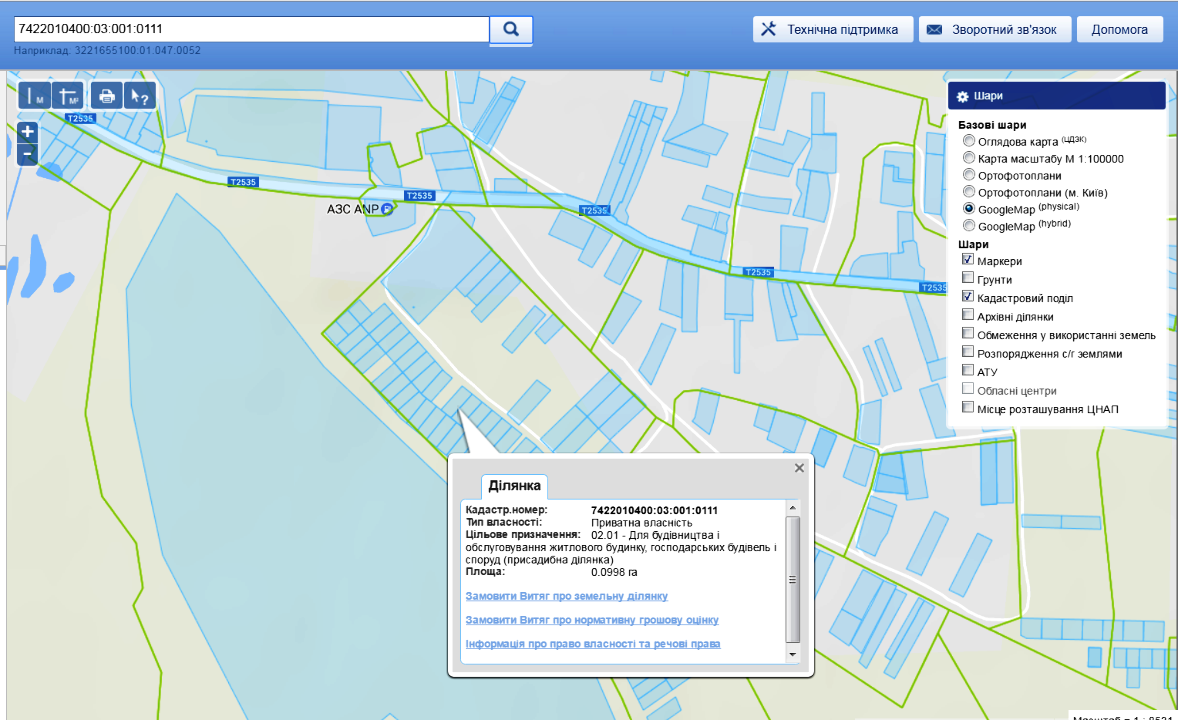The height and width of the screenshot is (720, 1178).
Task: Enable the Грунти layer
Action: pyautogui.click(x=968, y=278)
